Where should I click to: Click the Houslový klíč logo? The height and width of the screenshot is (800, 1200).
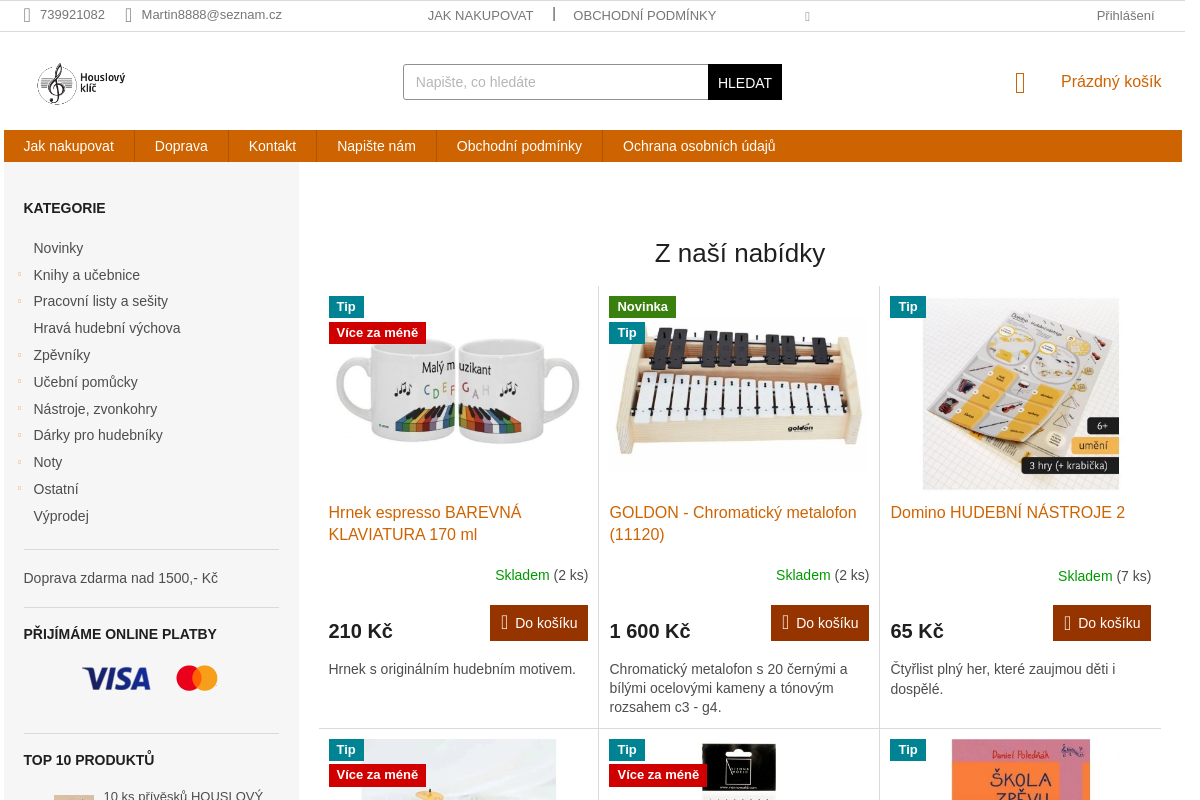(81, 84)
